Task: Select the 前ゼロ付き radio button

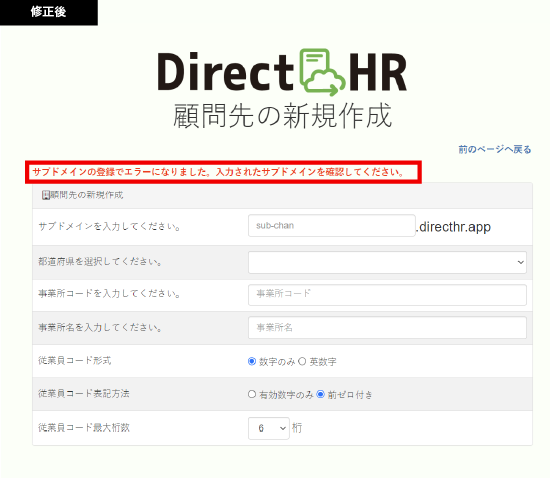Action: click(x=320, y=394)
